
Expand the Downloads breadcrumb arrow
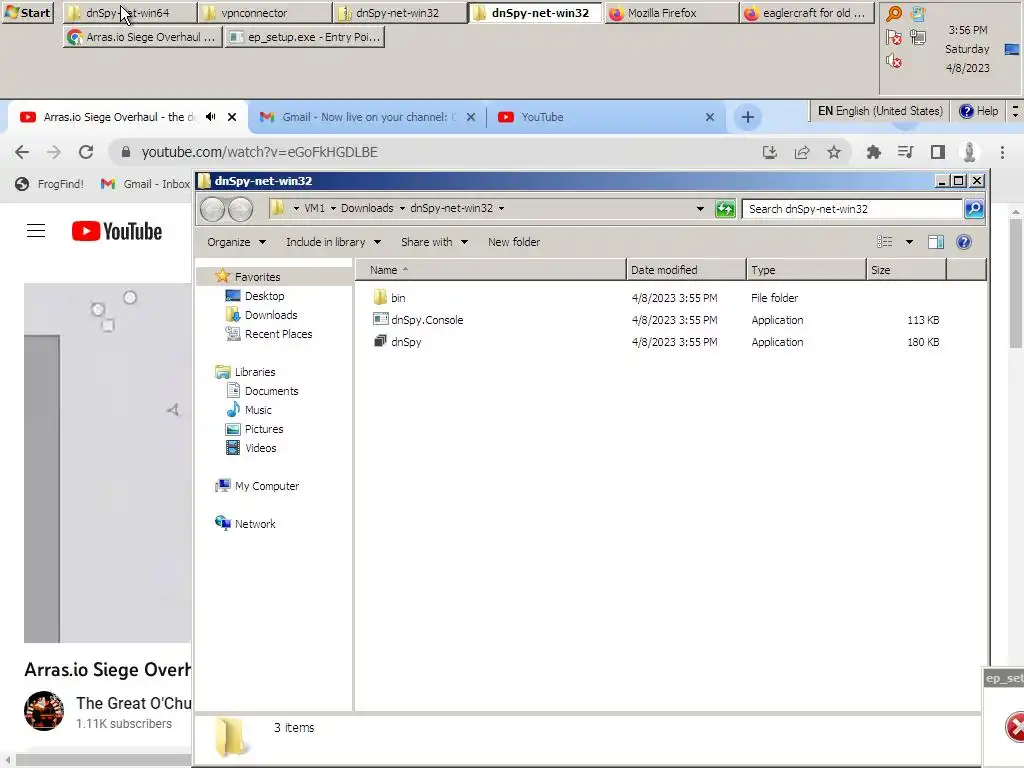pyautogui.click(x=402, y=208)
